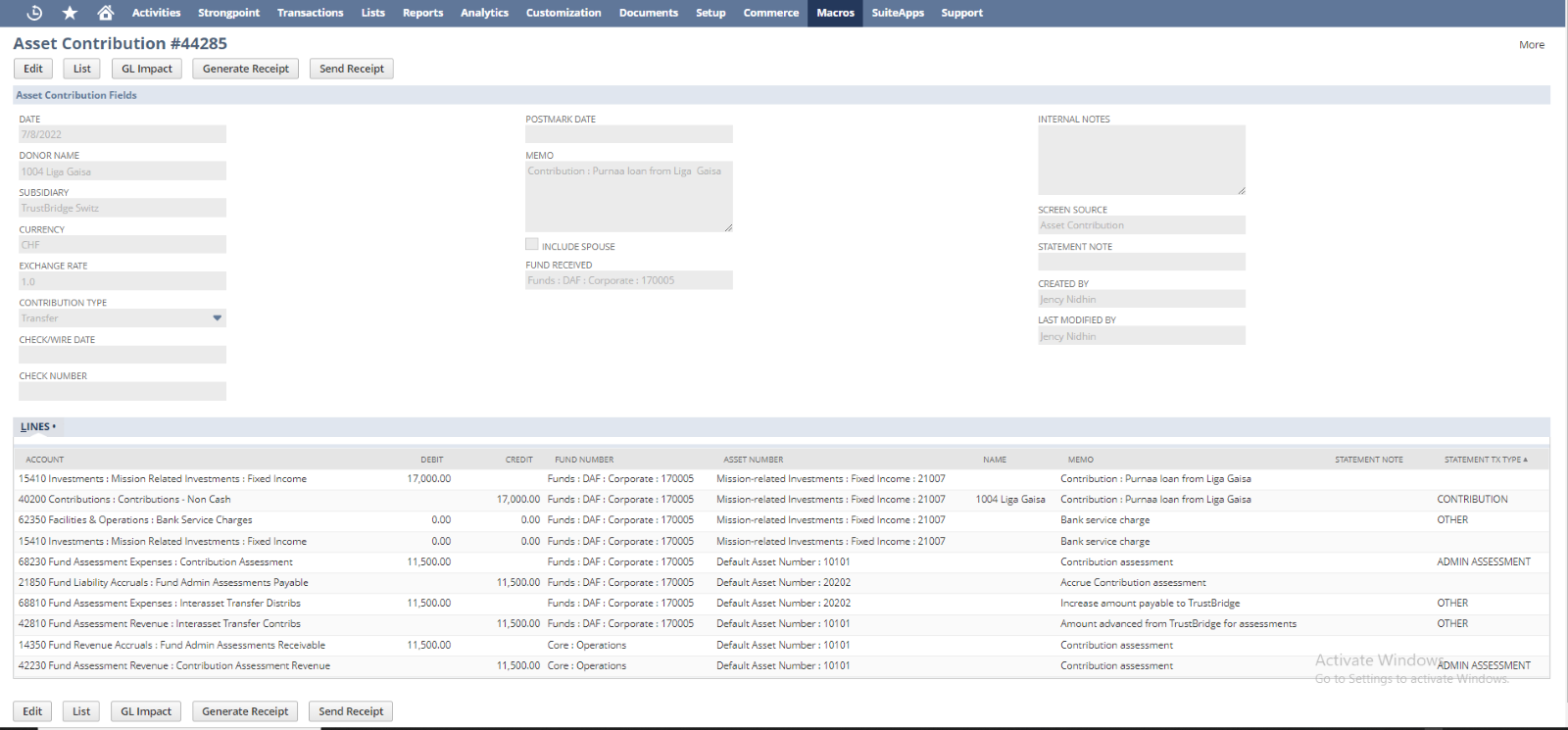Expand the Contribution Type dropdown
This screenshot has height=730, width=1568.
pyautogui.click(x=217, y=318)
